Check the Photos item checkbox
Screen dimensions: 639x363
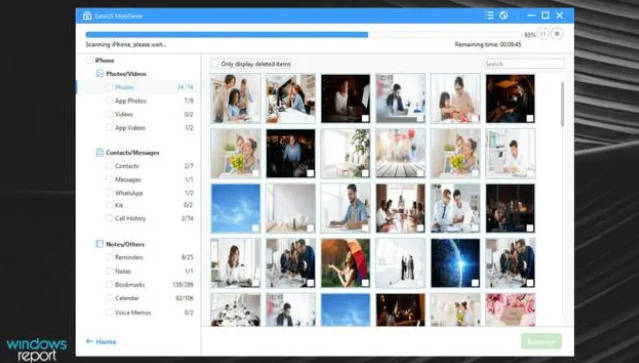point(109,87)
